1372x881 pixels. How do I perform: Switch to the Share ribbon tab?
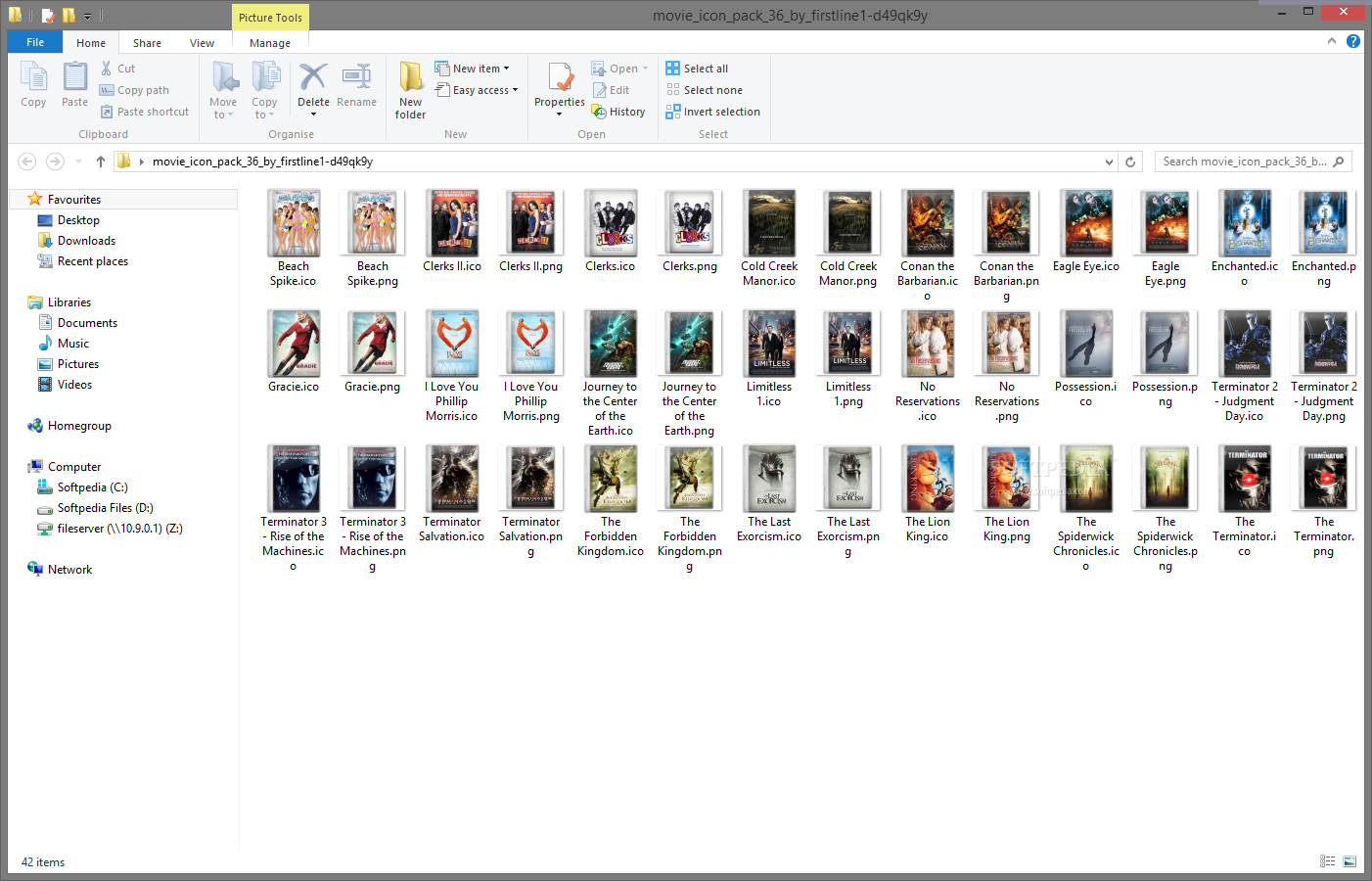tap(148, 42)
